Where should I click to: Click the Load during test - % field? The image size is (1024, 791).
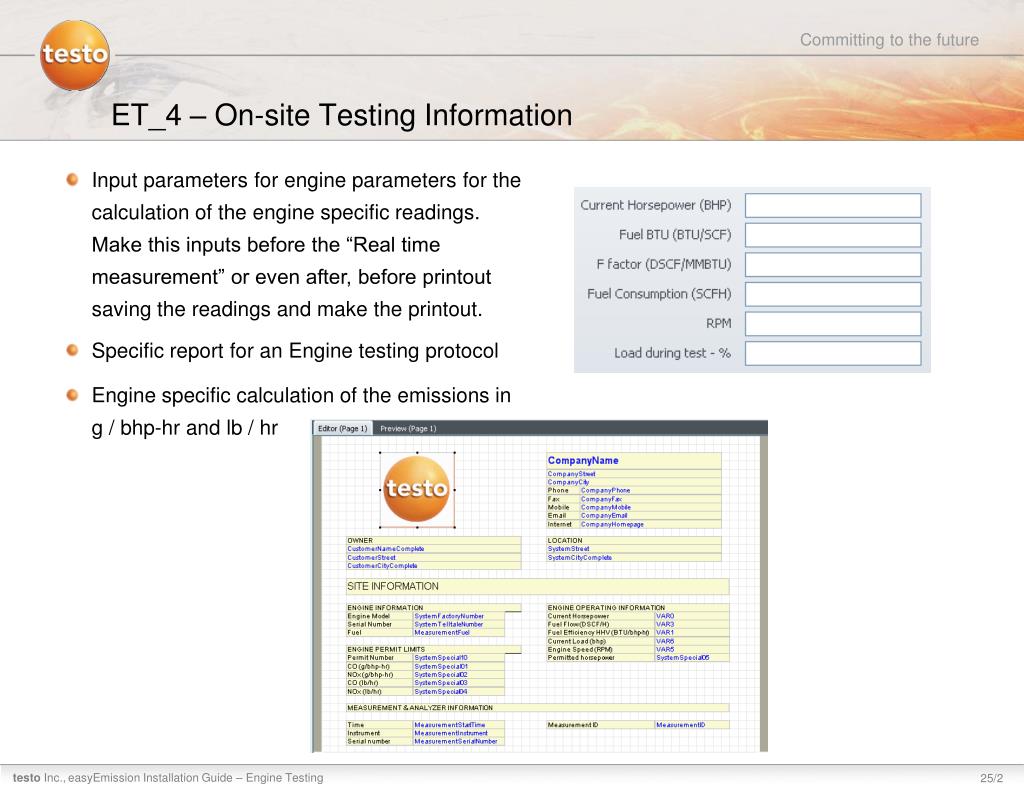click(833, 353)
